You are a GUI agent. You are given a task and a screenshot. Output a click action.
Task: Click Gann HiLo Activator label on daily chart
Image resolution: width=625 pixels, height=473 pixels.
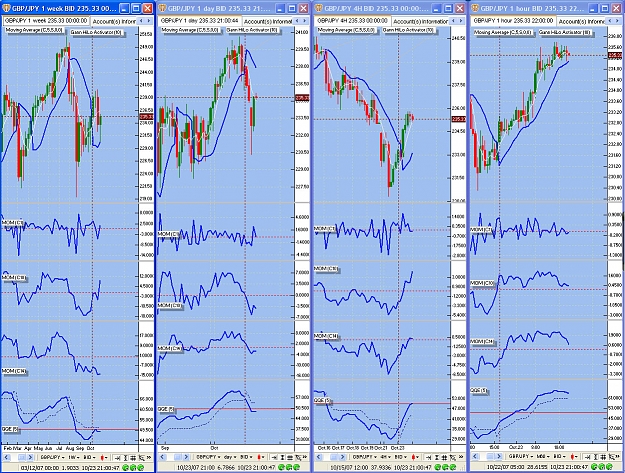[x=252, y=30]
